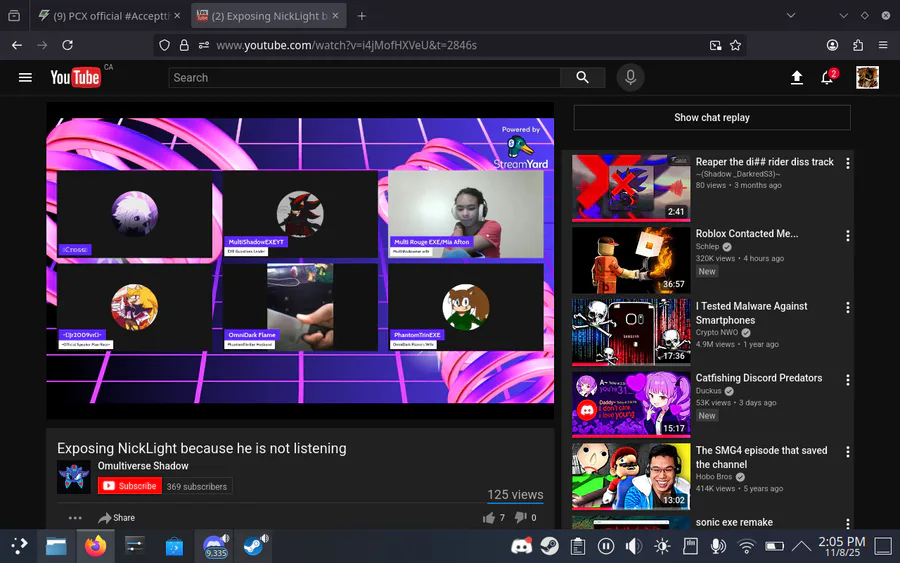The height and width of the screenshot is (563, 900).
Task: Open the microphone tray icon
Action: (x=718, y=546)
